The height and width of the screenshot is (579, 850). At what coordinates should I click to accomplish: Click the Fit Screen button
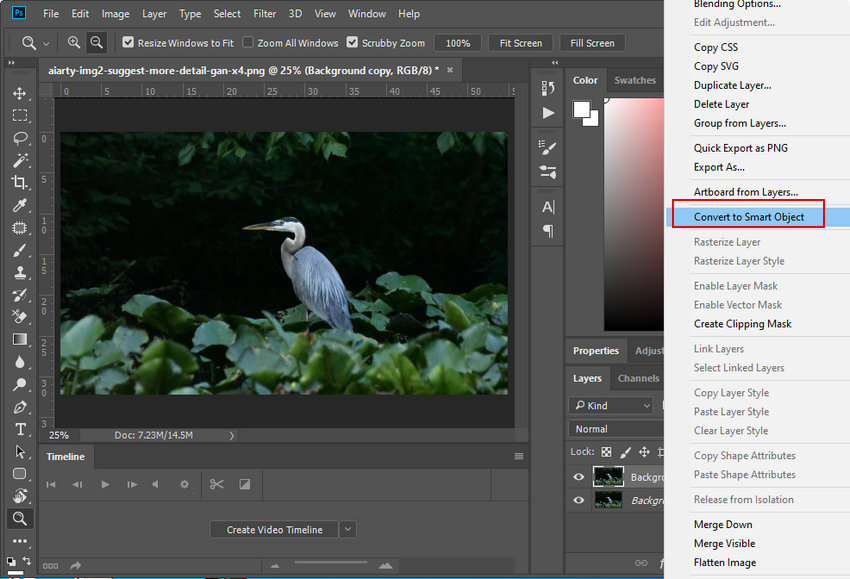[x=520, y=42]
